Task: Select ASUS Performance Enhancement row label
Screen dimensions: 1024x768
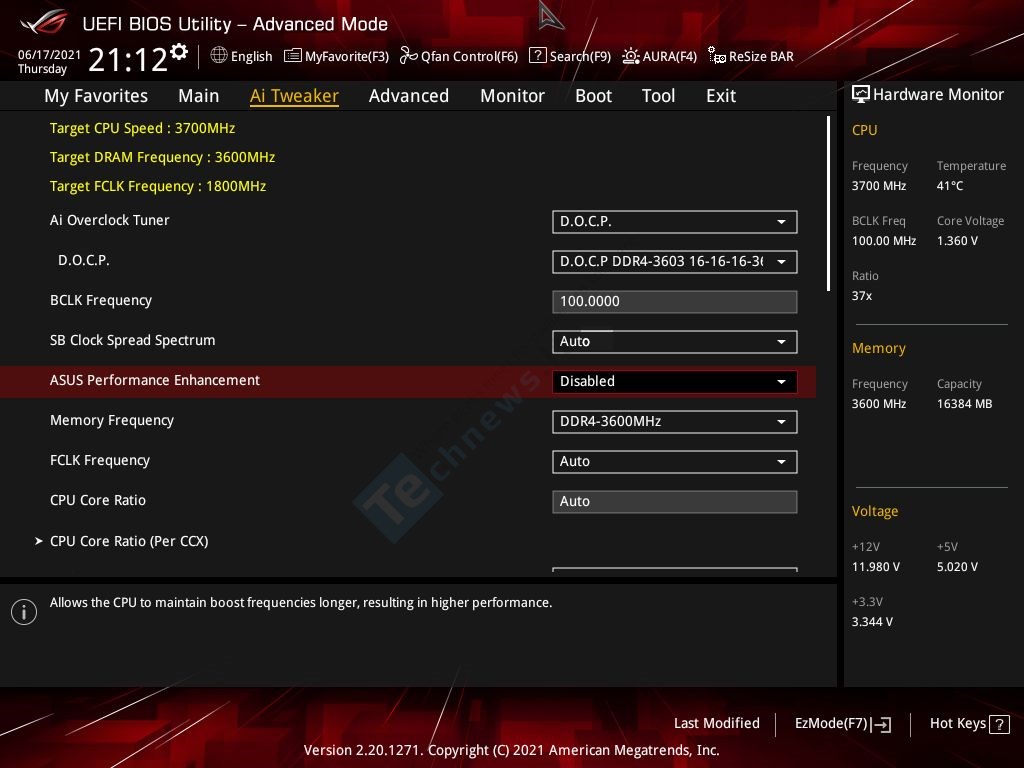Action: click(x=155, y=380)
